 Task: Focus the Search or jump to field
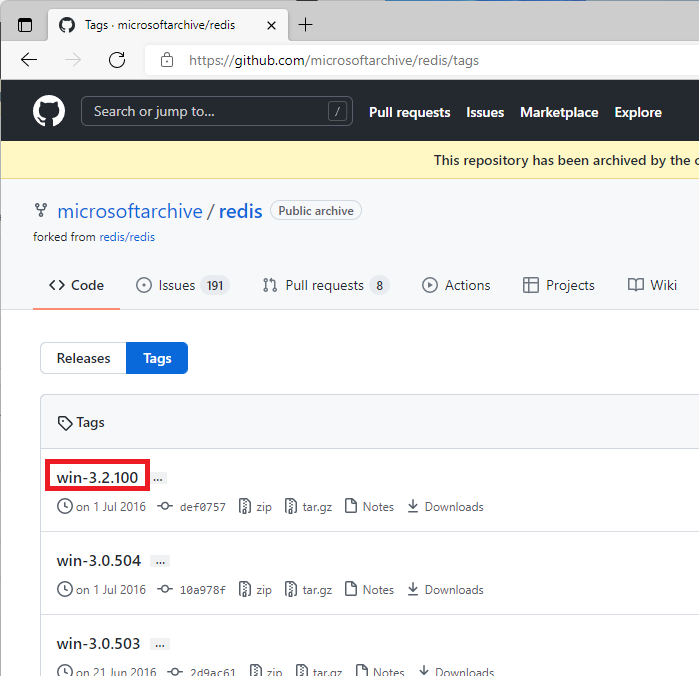[217, 111]
